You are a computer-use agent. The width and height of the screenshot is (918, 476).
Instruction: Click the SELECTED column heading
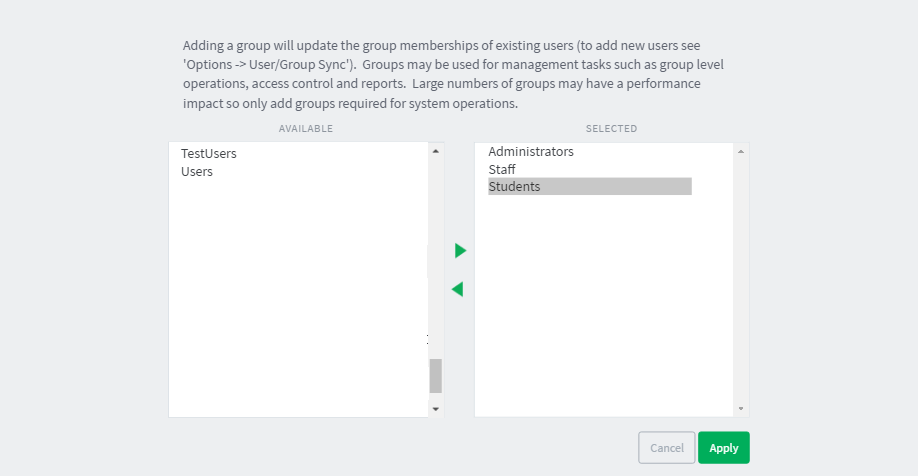(611, 128)
